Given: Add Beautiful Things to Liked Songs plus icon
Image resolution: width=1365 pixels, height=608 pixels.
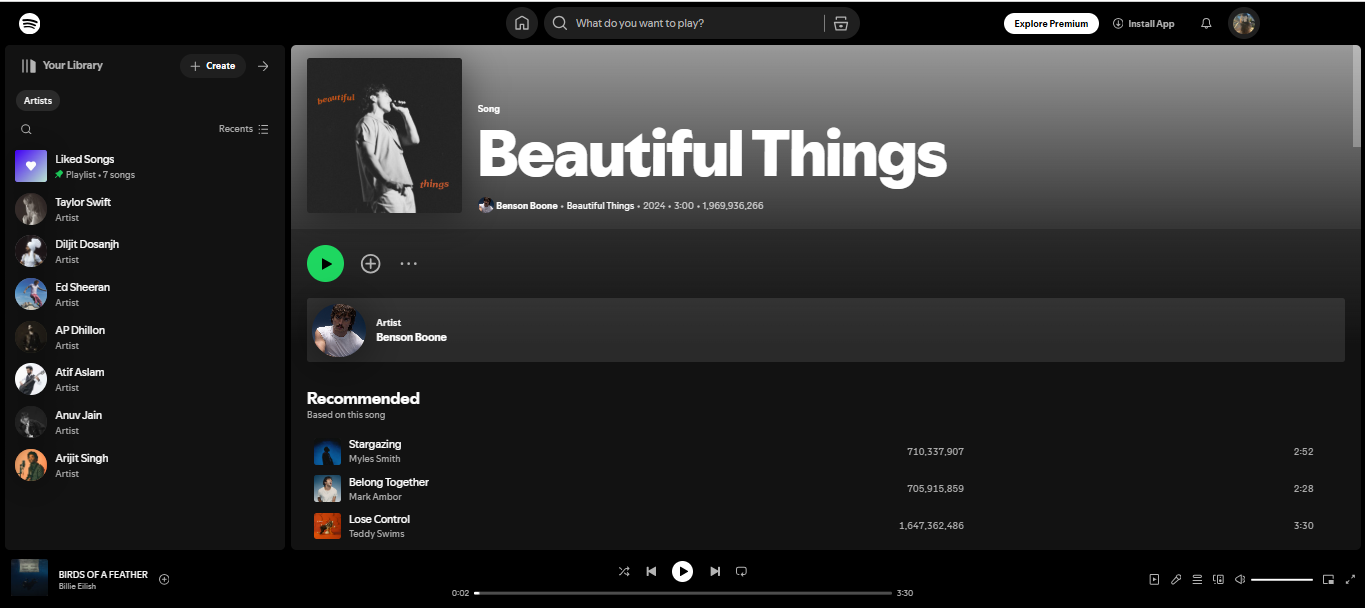Looking at the screenshot, I should (x=370, y=264).
